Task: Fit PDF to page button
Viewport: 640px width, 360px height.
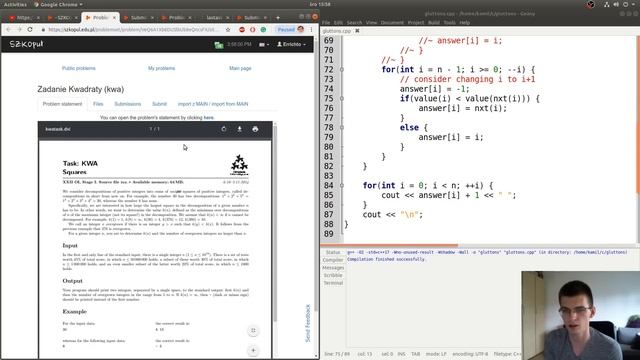Action: tap(253, 331)
